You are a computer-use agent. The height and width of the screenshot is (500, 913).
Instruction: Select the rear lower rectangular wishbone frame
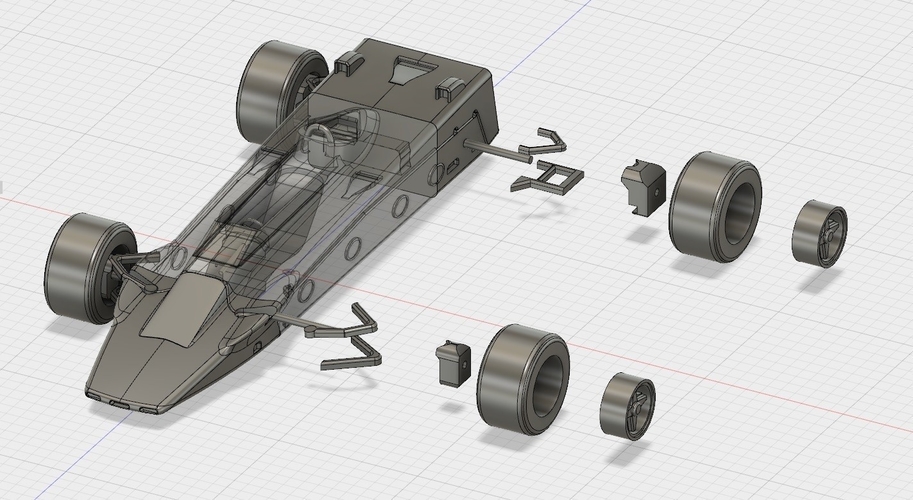pyautogui.click(x=547, y=176)
